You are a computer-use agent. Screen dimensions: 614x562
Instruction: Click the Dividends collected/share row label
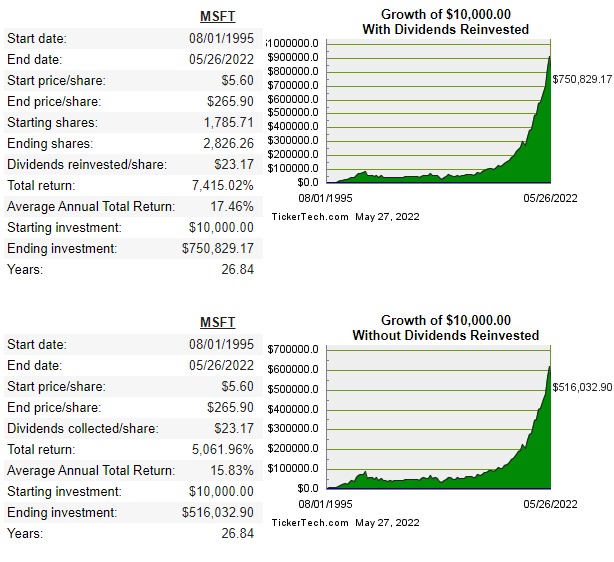coord(82,429)
